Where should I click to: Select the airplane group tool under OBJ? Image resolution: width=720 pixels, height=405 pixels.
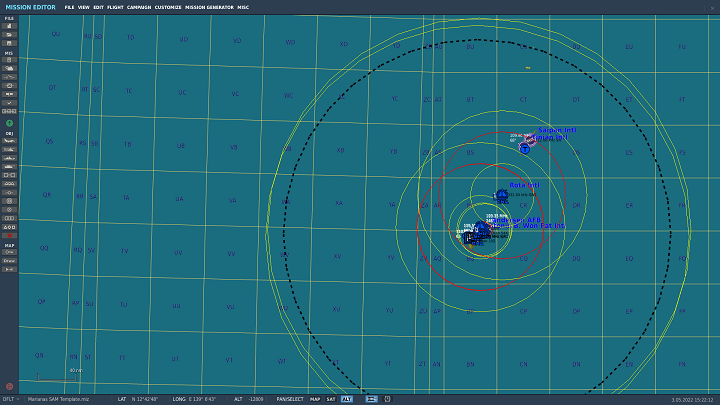9,141
